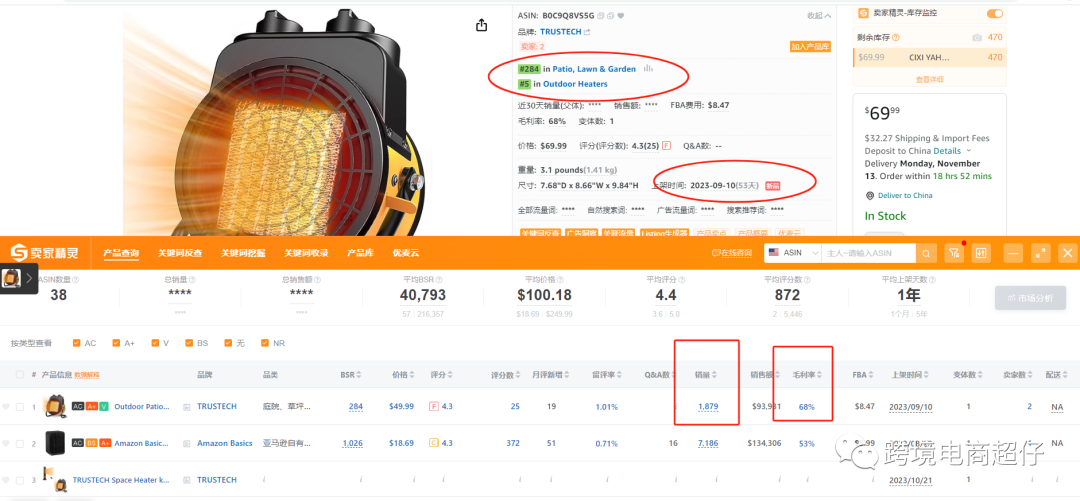Click the AC badge on the Outdoor Patio row
This screenshot has width=1080, height=501.
pyautogui.click(x=78, y=407)
